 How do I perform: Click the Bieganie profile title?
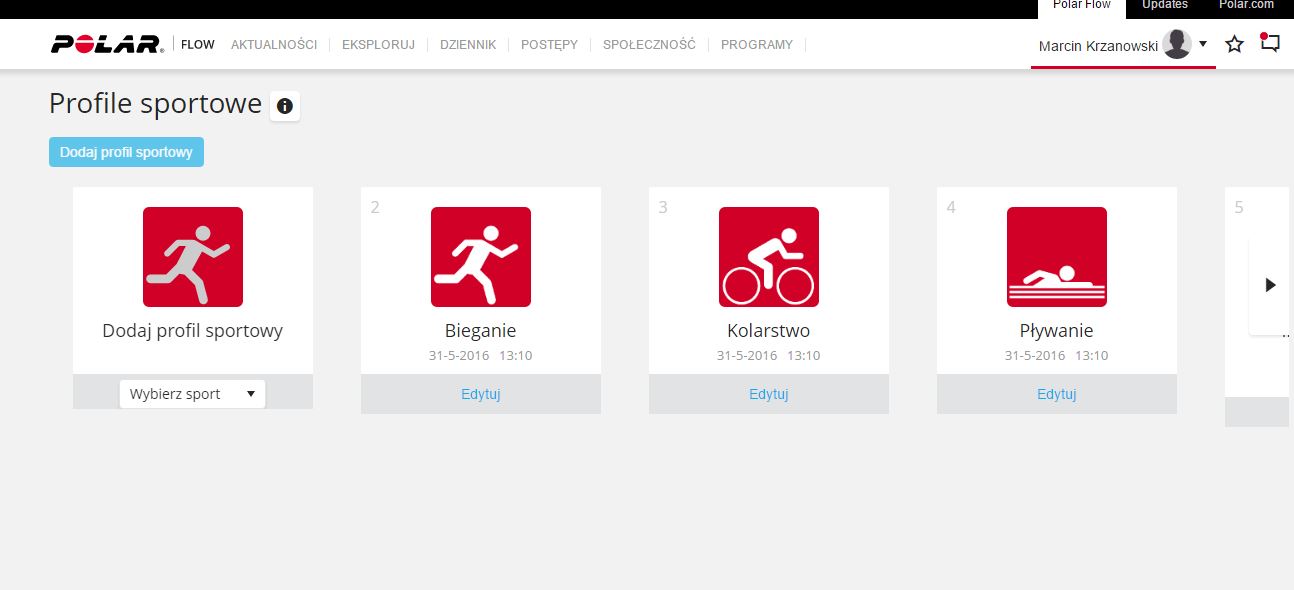481,331
